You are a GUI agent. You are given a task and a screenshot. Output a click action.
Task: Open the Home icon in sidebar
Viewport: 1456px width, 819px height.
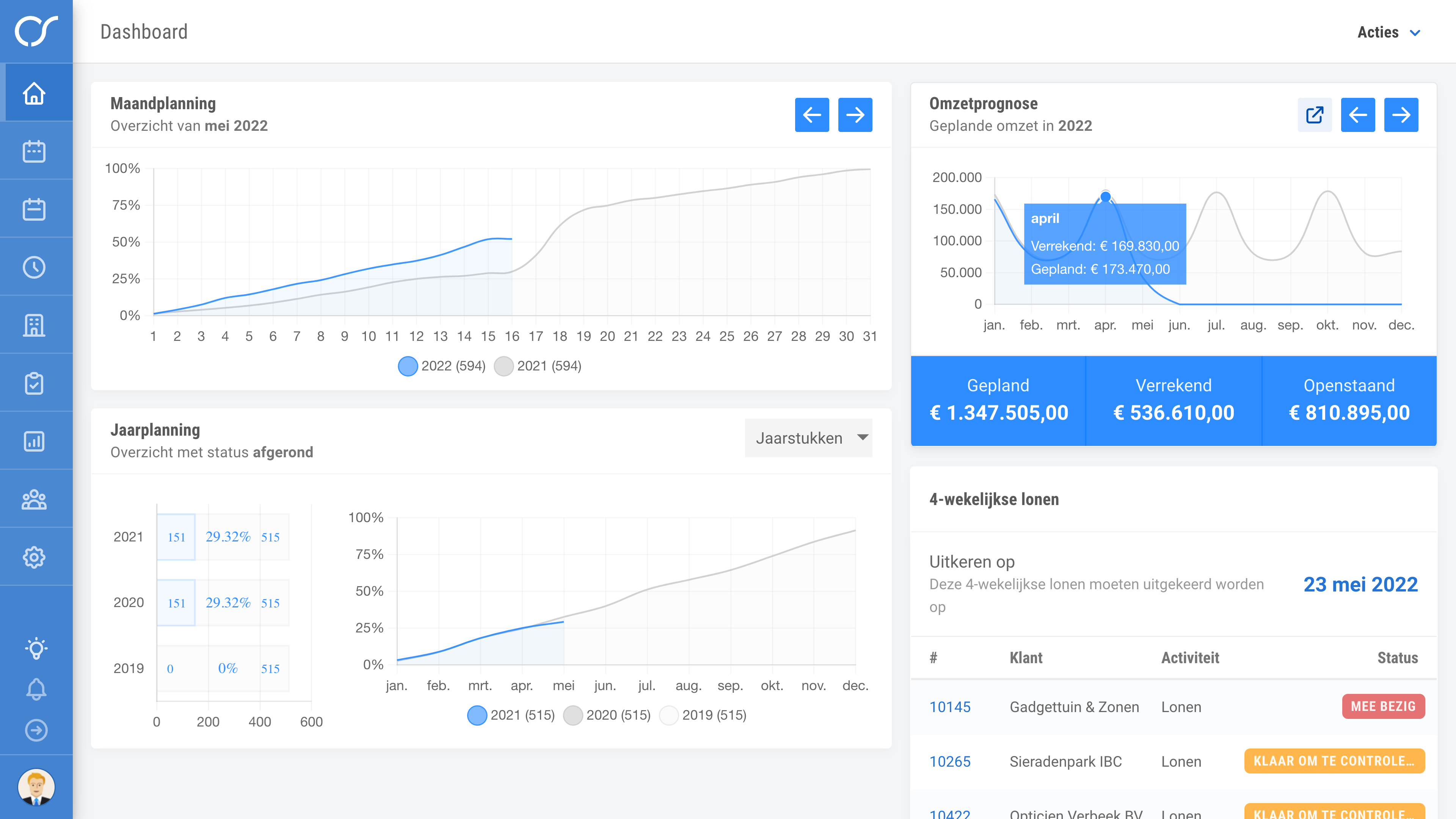pyautogui.click(x=35, y=93)
